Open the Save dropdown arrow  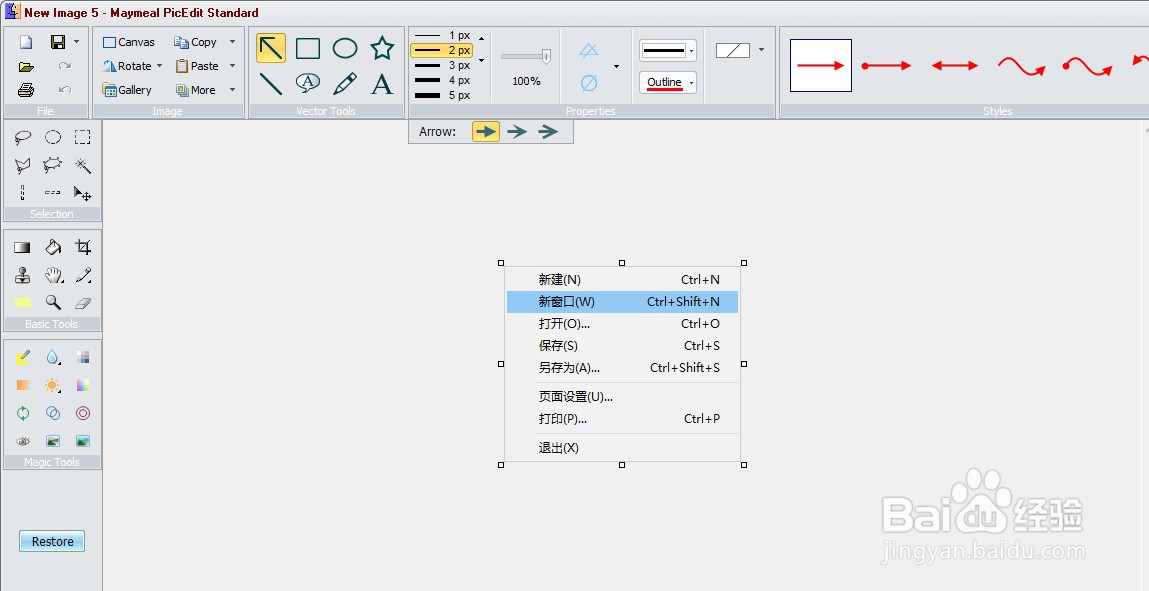[x=76, y=42]
